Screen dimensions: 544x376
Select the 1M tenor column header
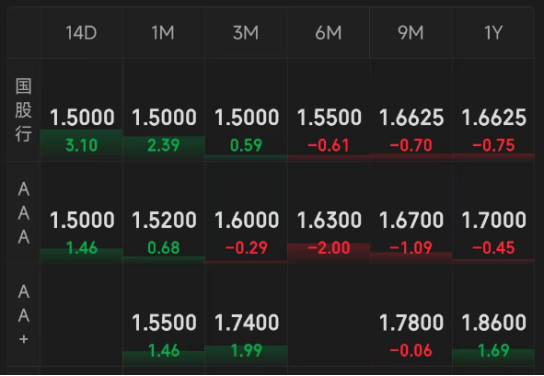click(163, 33)
